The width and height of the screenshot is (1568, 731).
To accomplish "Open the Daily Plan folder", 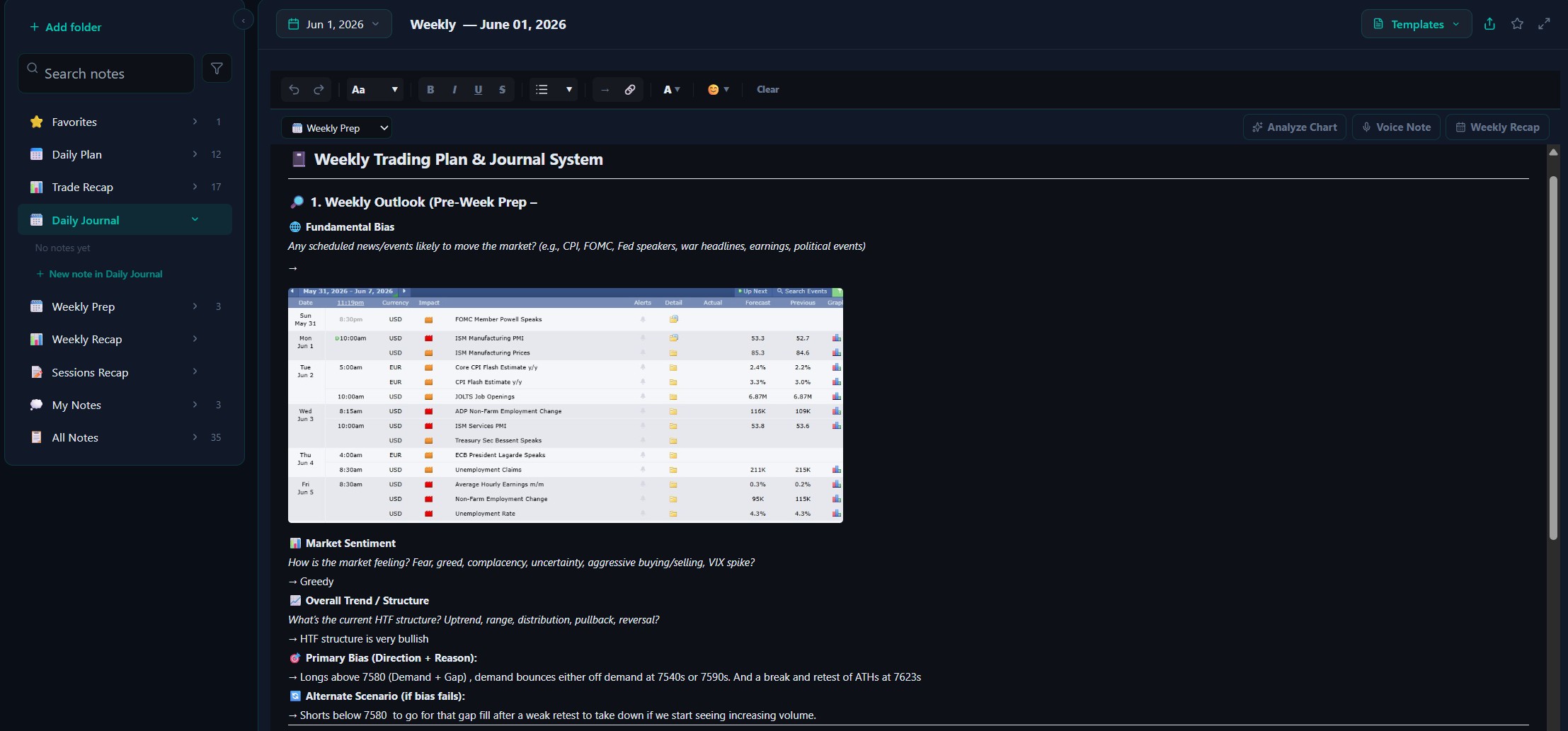I will point(125,154).
